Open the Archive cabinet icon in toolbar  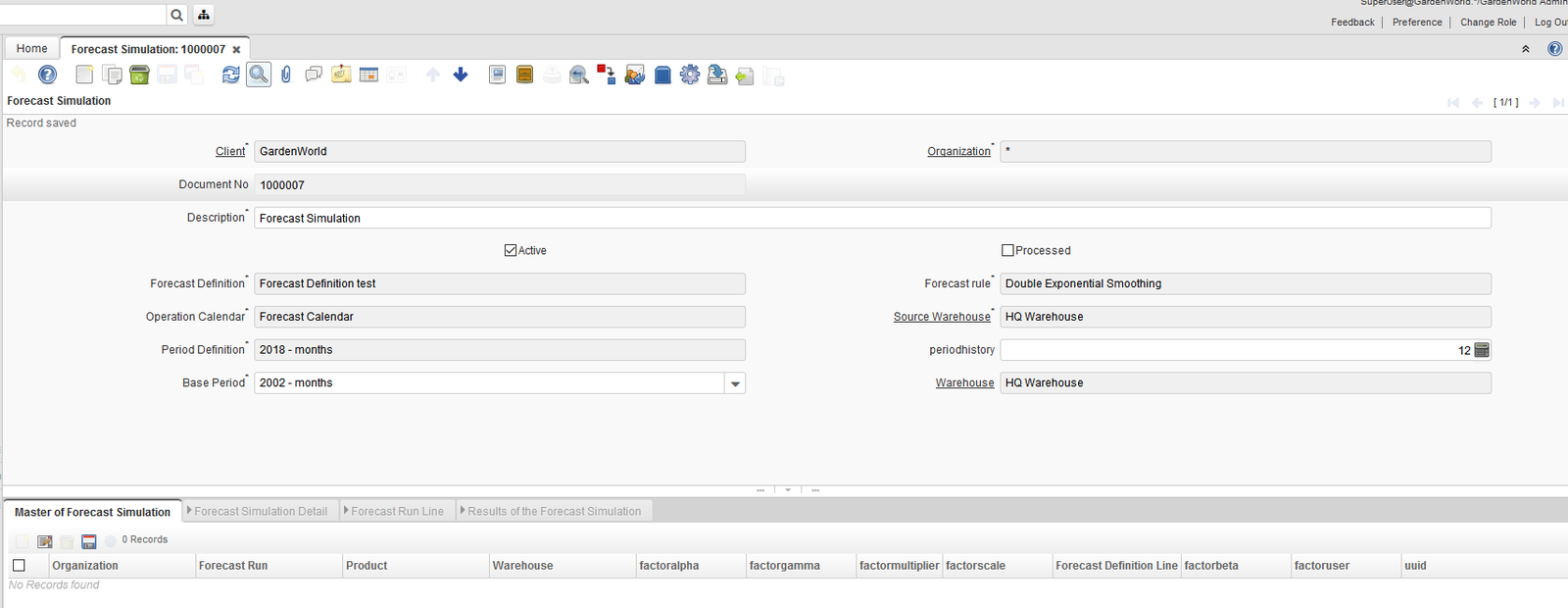(x=524, y=76)
